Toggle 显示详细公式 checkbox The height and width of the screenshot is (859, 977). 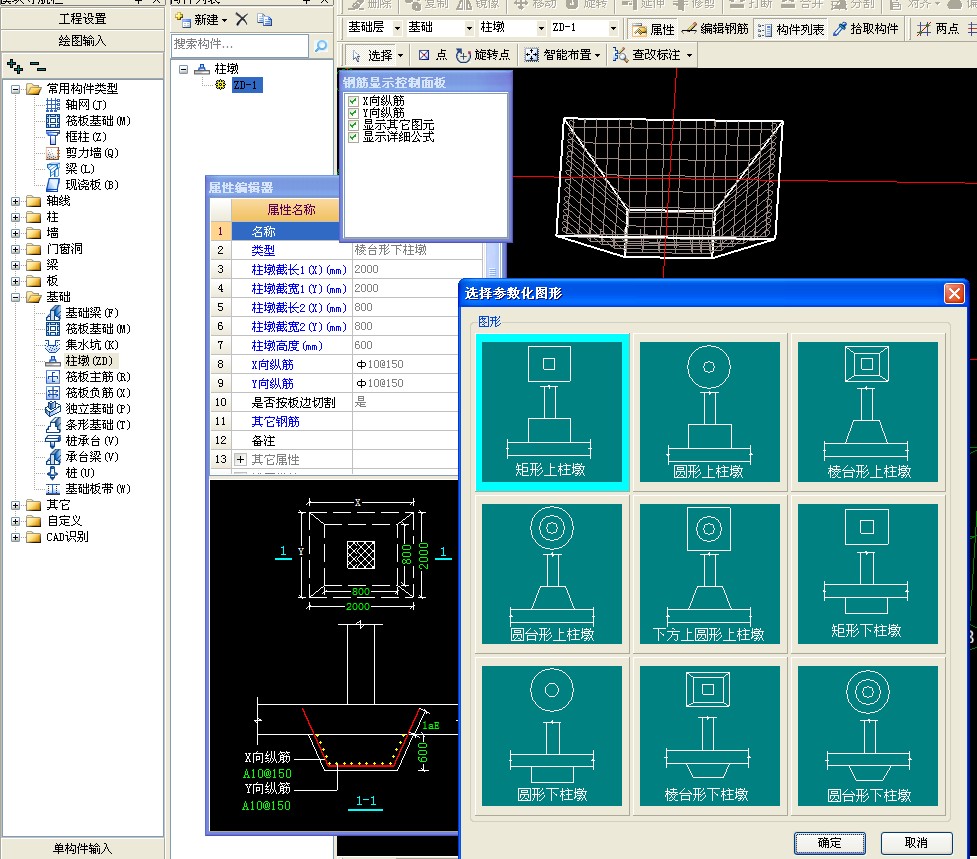(353, 137)
